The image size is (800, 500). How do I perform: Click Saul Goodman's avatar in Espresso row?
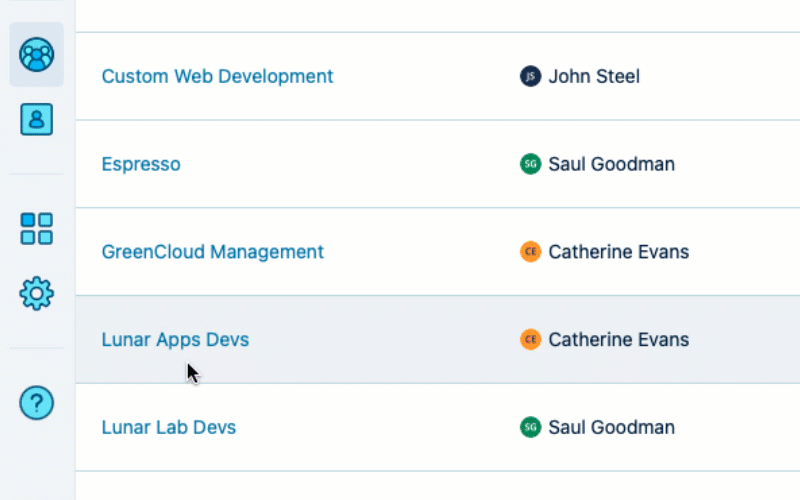(x=530, y=164)
